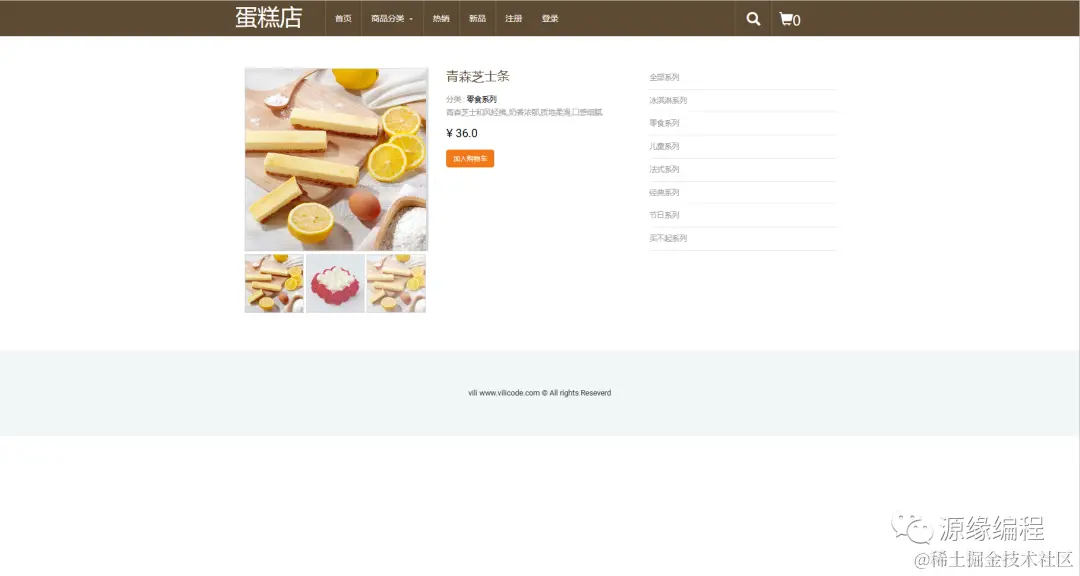Click the 蛋糕店 logo in the header
Viewport: 1080px width, 576px height.
pyautogui.click(x=266, y=17)
